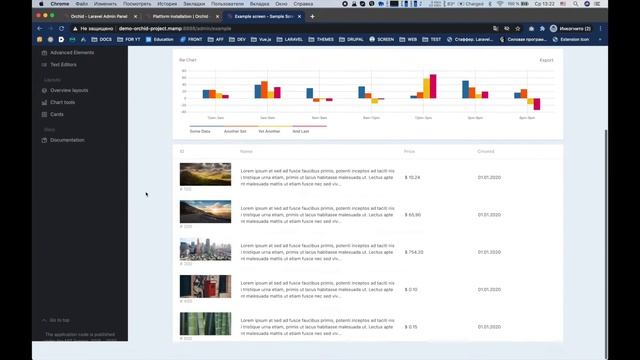Click the Documentation sidebar icon
Image resolution: width=640 pixels, height=360 pixels.
pyautogui.click(x=44, y=140)
